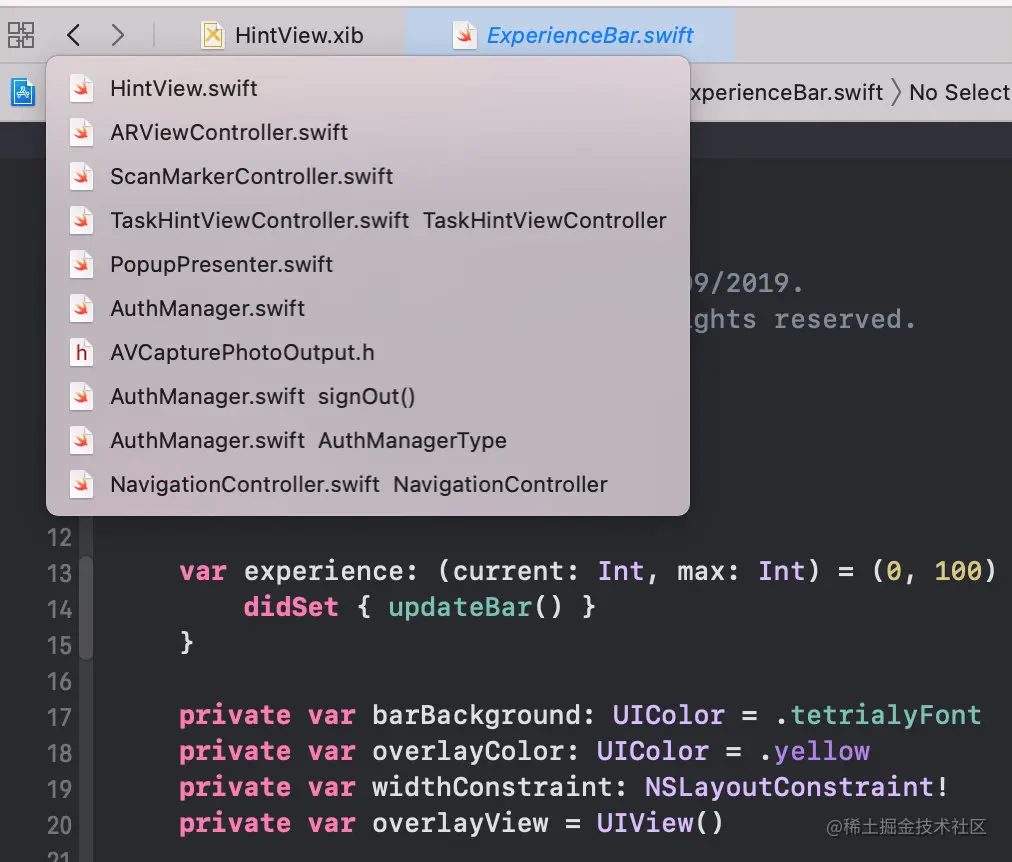Go to NavigationController.swift NavigationController entry

[x=368, y=485]
